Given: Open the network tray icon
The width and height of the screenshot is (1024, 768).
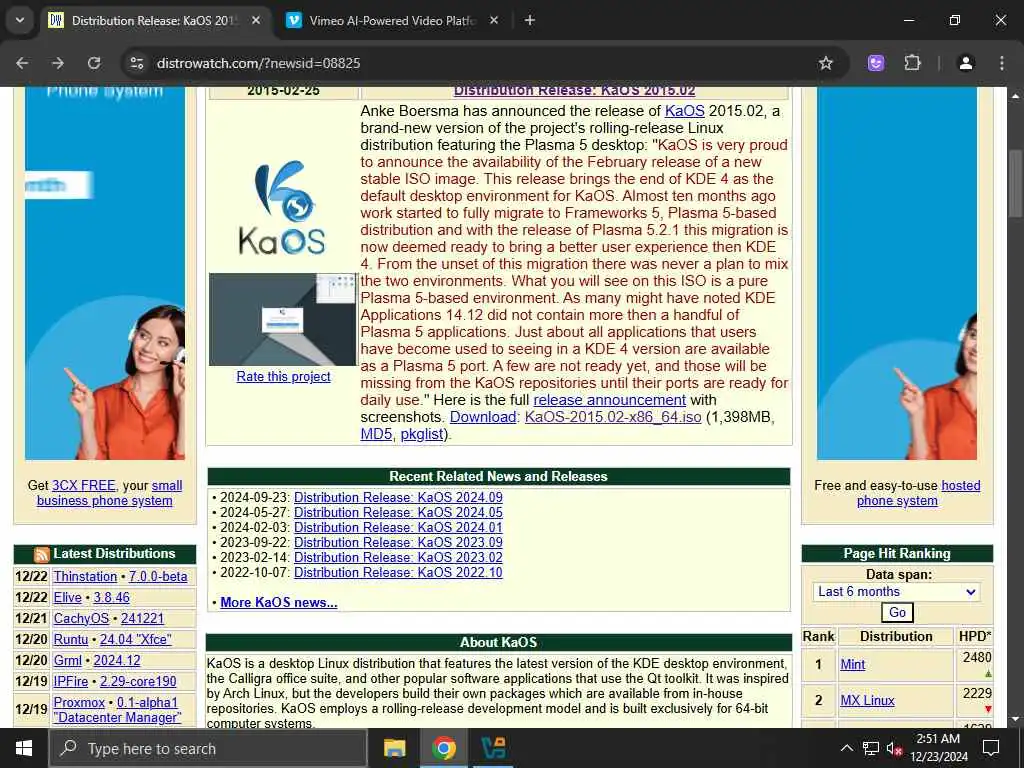Looking at the screenshot, I should [x=870, y=748].
